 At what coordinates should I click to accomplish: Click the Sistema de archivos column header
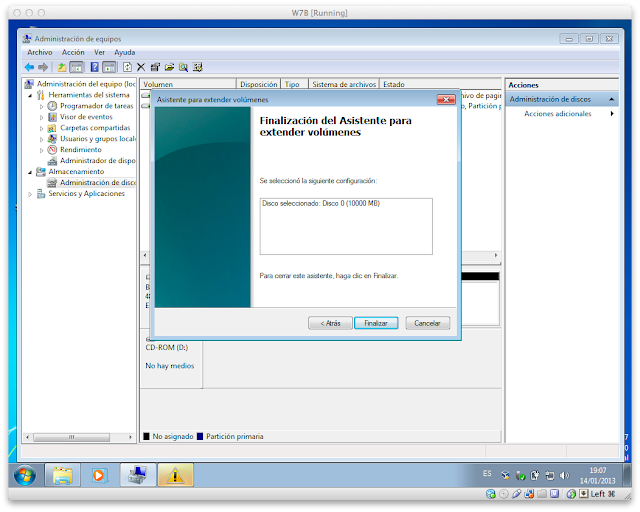344,84
